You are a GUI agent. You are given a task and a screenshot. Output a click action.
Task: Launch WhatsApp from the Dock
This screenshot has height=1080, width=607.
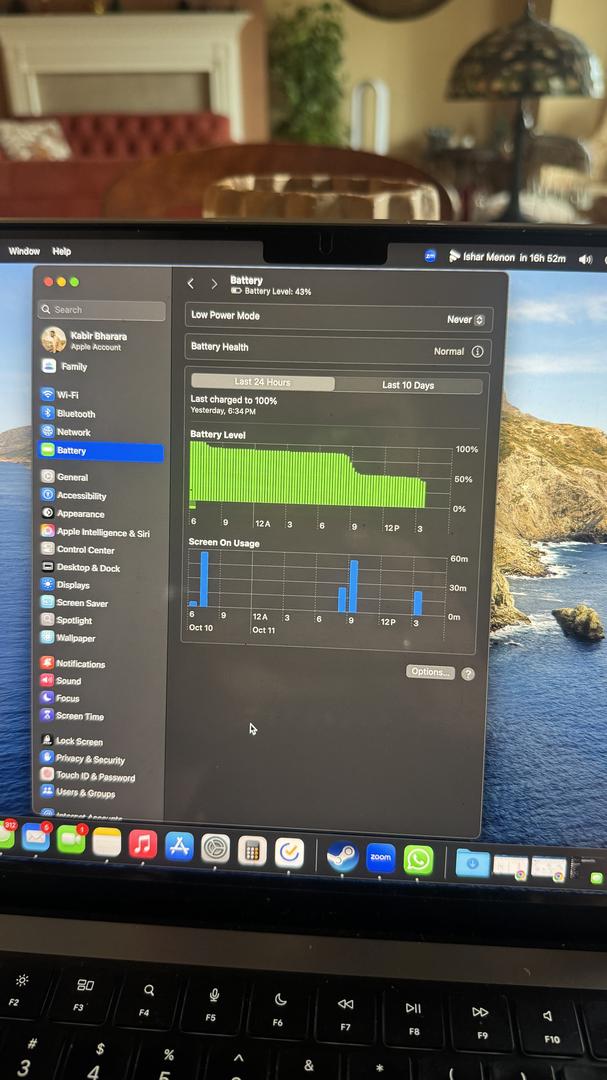[418, 860]
